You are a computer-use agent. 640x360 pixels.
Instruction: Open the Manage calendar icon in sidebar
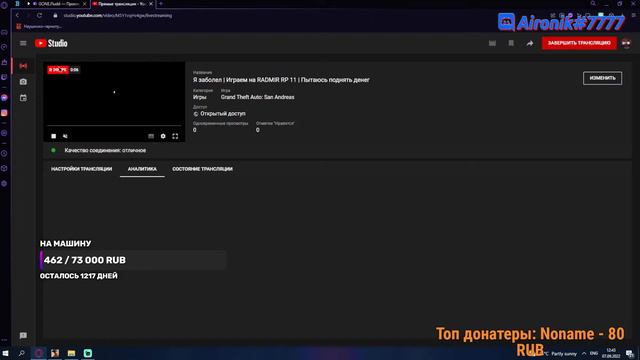23,98
